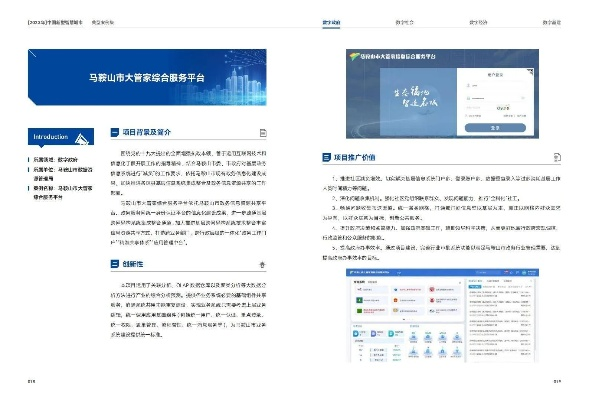Click the blue icon beside 创新性 heading

pos(115,264)
